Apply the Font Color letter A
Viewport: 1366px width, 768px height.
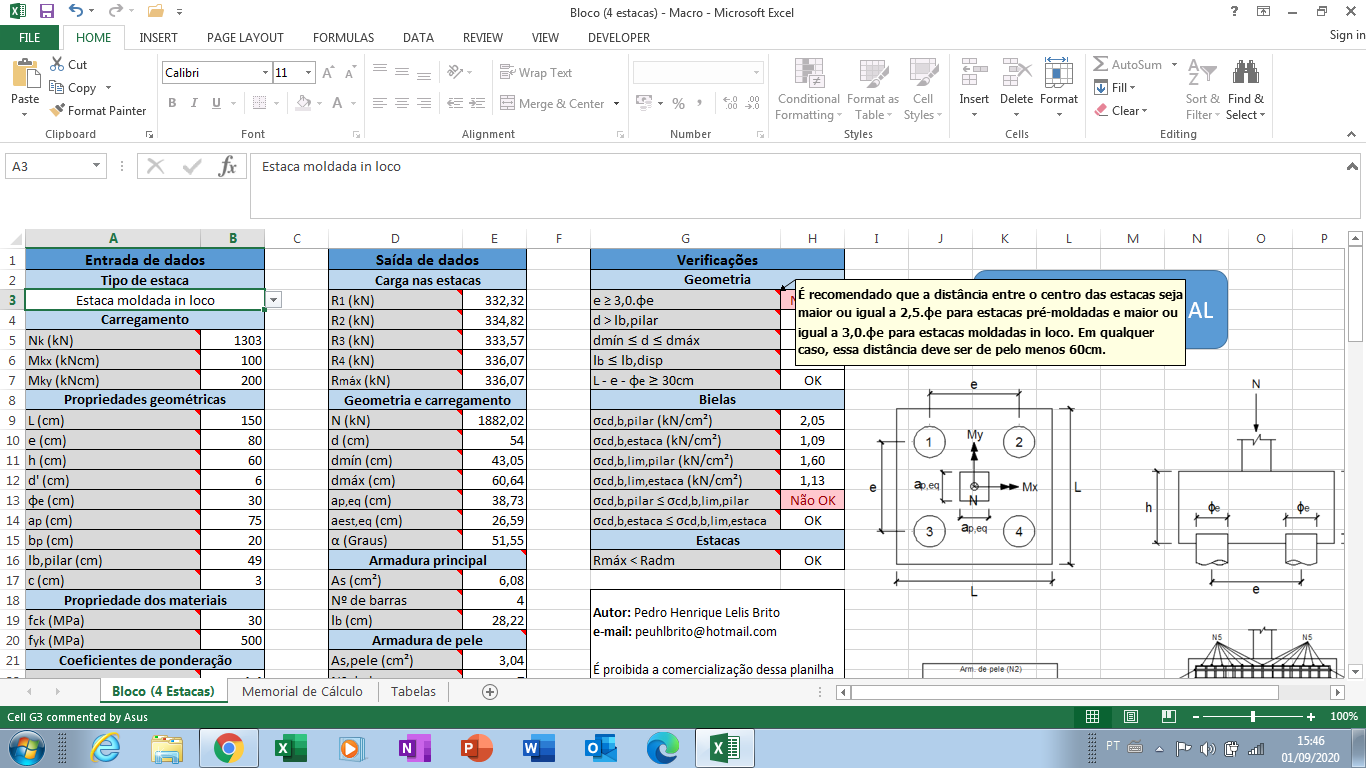click(336, 103)
